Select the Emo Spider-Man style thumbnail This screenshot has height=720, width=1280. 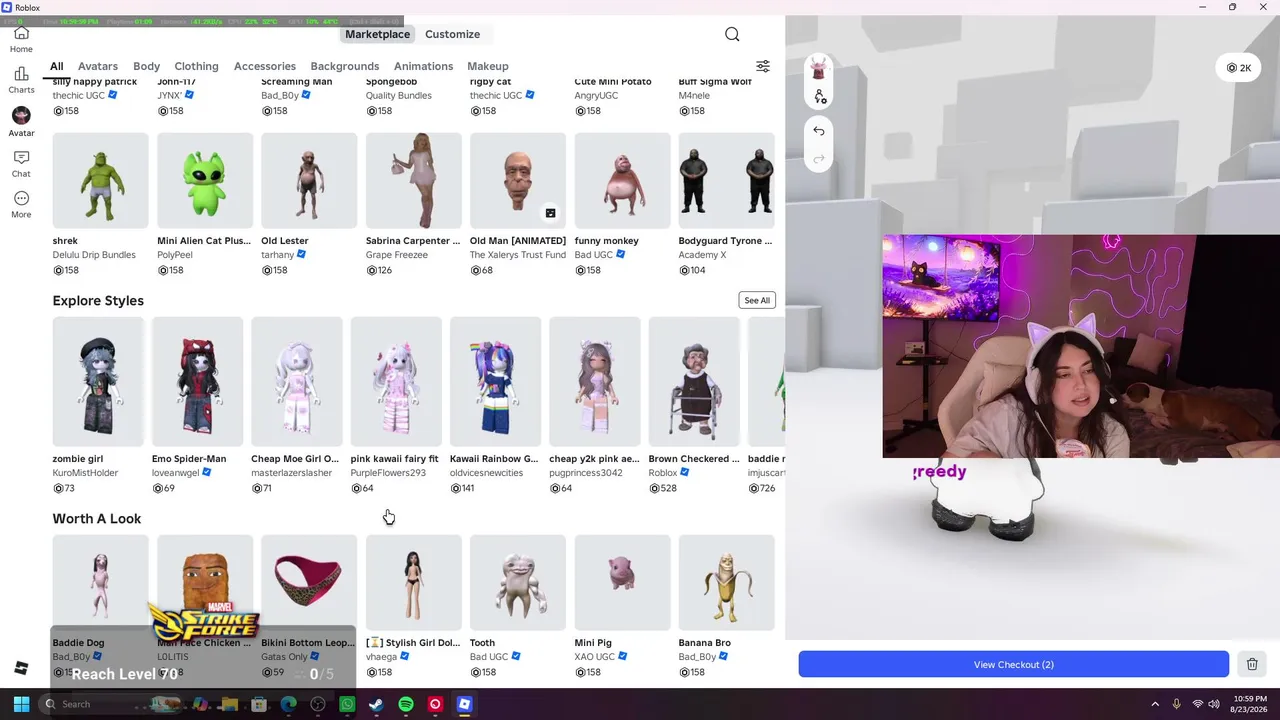(197, 381)
